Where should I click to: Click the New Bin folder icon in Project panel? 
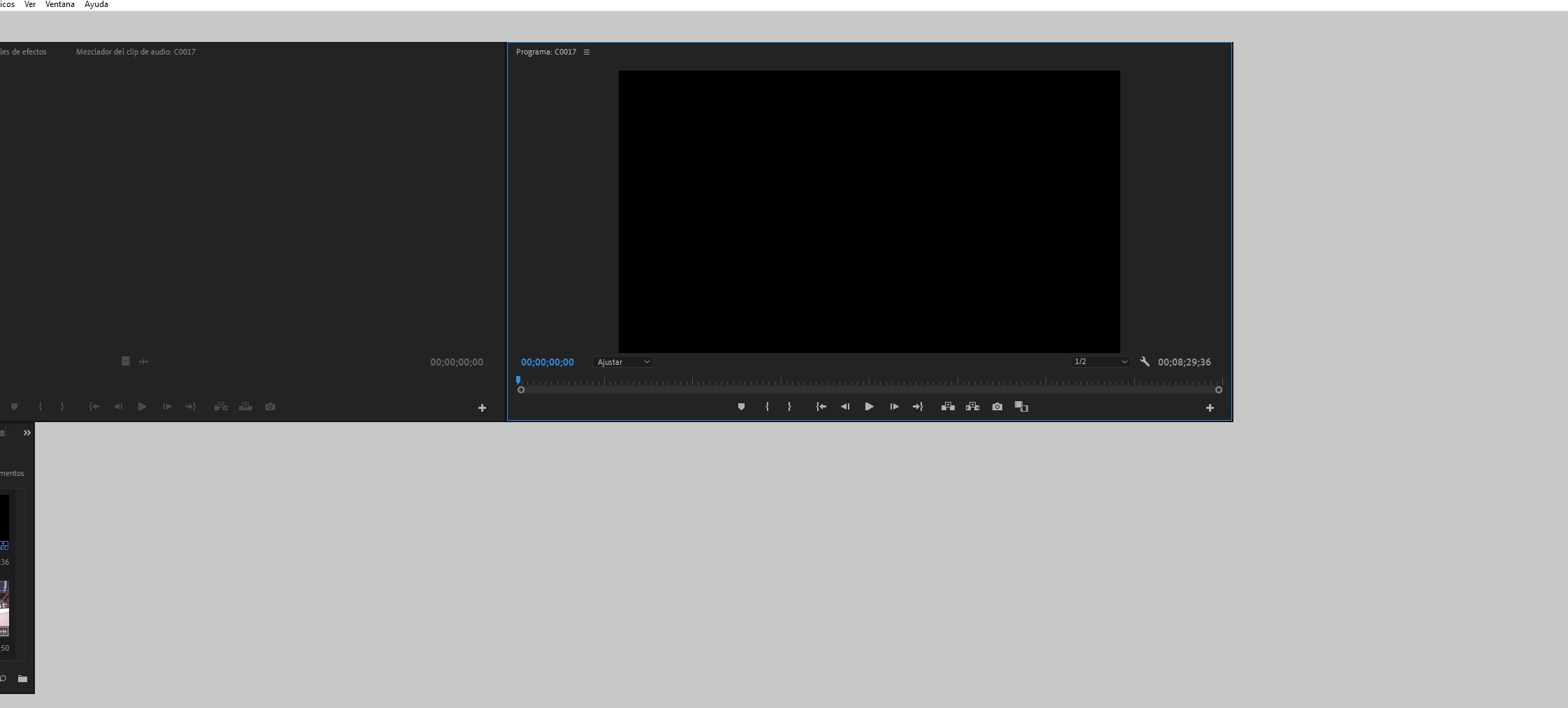point(22,679)
